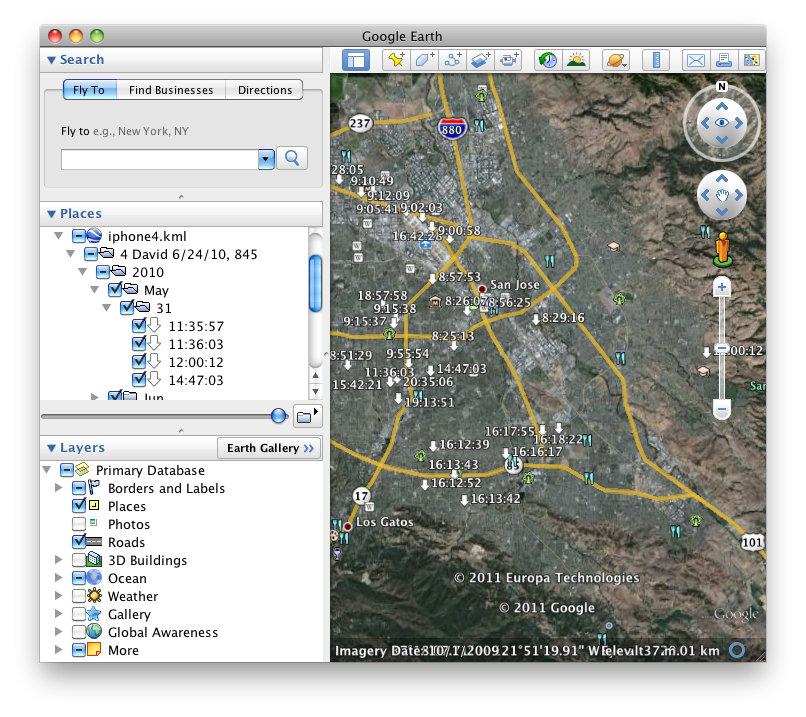Click the hand icon in move joystick
806x717 pixels.
pyautogui.click(x=722, y=195)
